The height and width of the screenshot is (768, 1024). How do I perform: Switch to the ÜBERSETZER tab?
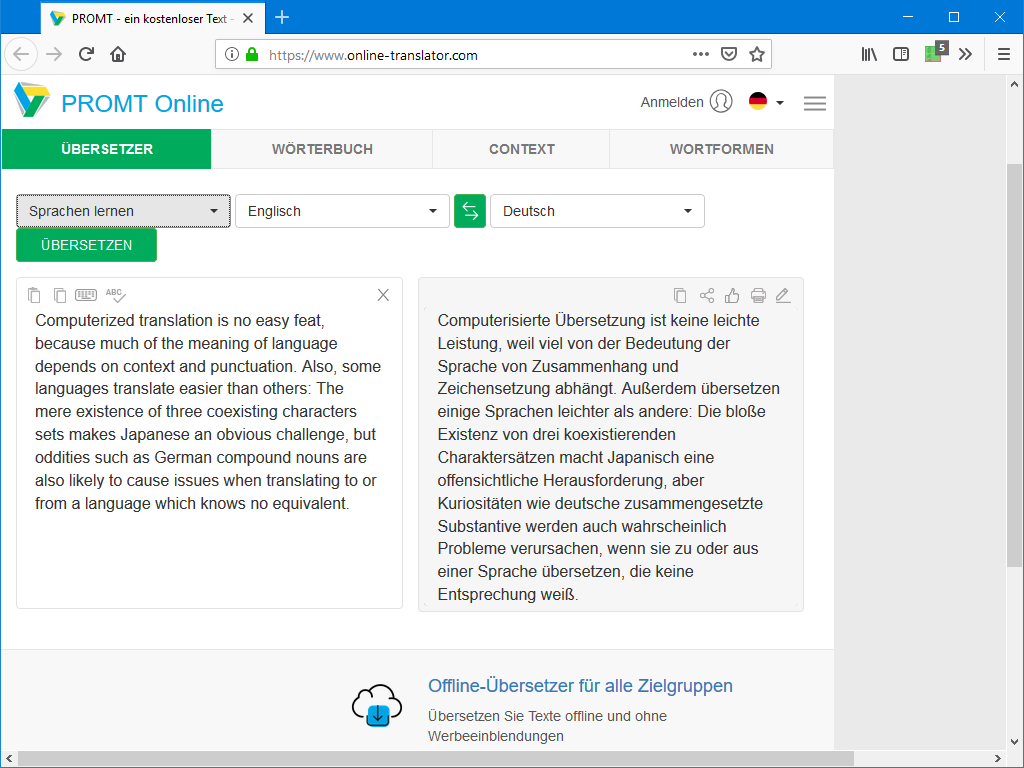(x=106, y=149)
